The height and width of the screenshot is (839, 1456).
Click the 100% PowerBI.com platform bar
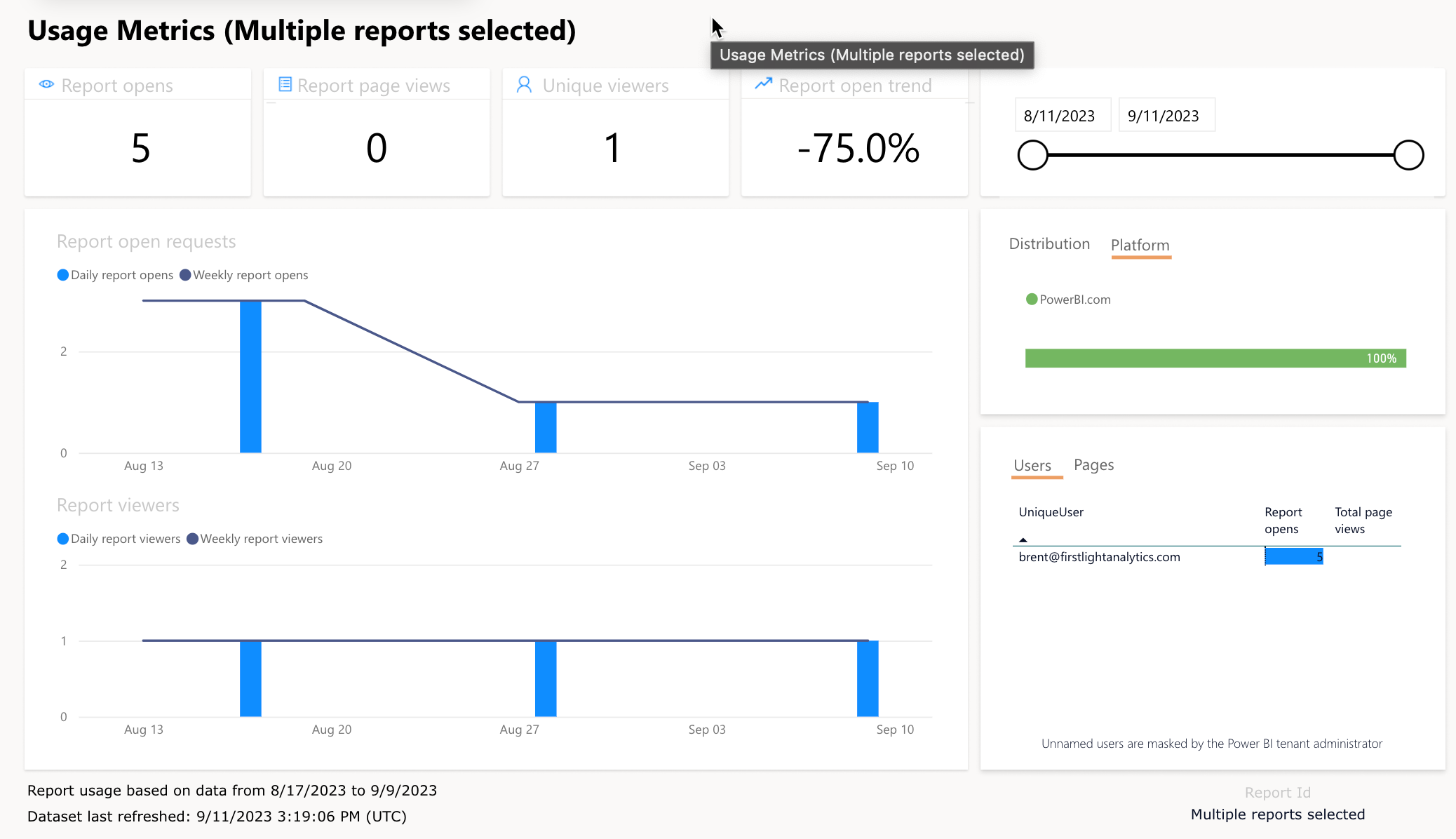pos(1215,358)
